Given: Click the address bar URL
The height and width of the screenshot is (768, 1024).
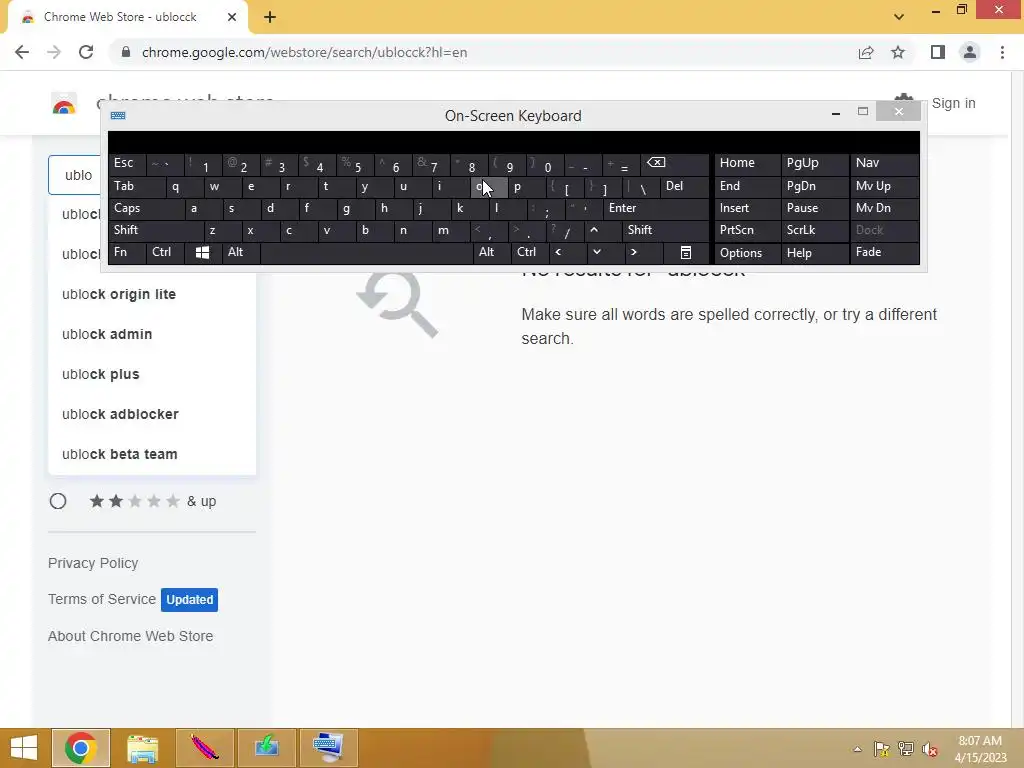Looking at the screenshot, I should [x=304, y=52].
